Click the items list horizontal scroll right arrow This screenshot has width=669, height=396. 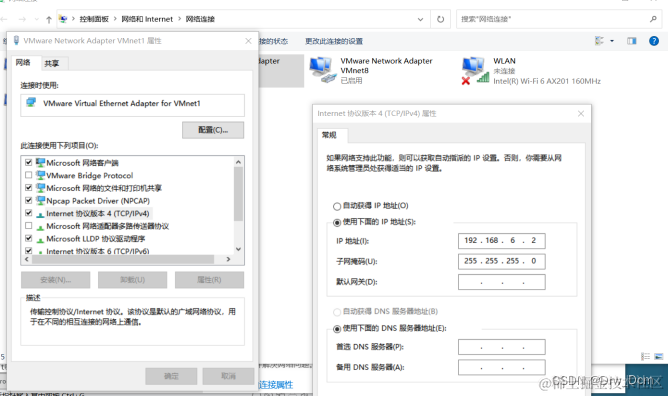pos(228,259)
